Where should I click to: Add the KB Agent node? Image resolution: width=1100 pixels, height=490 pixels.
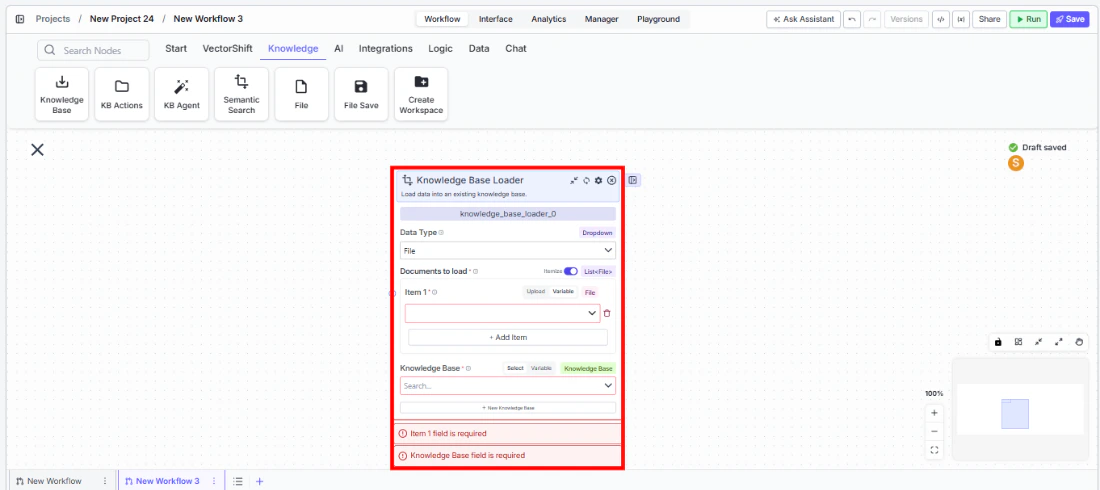(182, 94)
